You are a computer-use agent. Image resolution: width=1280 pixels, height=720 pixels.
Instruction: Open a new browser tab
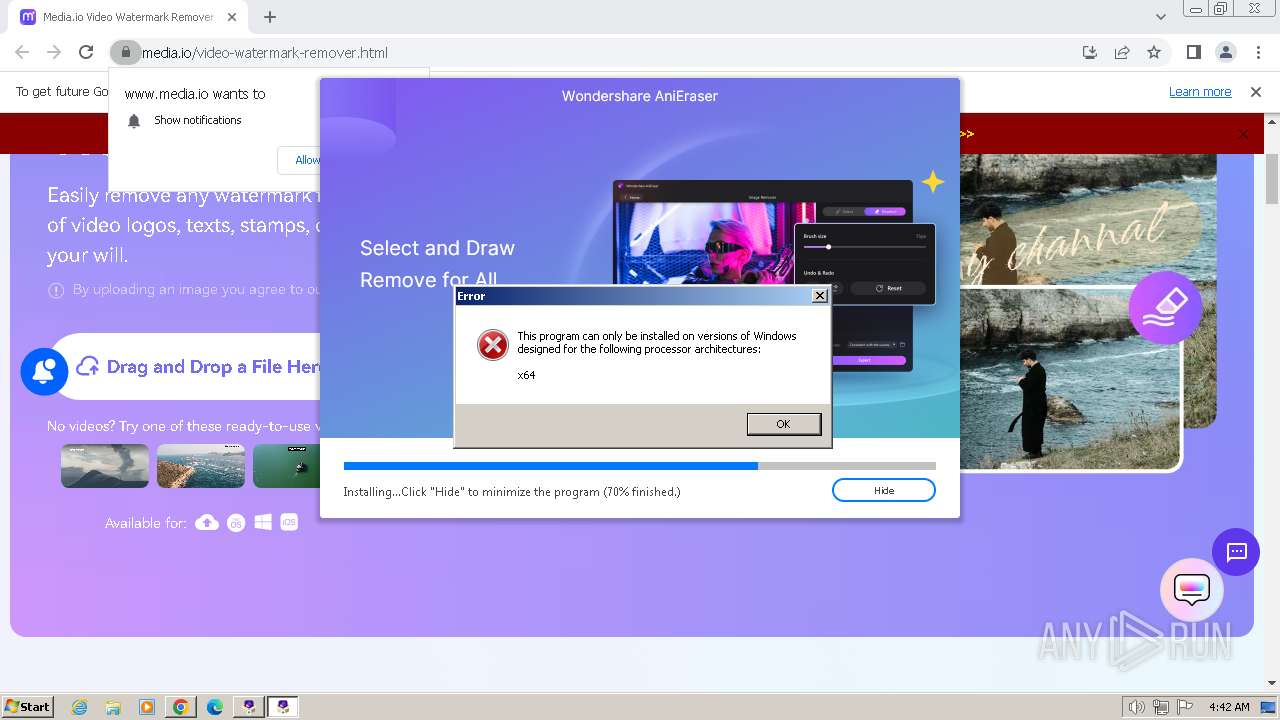270,17
